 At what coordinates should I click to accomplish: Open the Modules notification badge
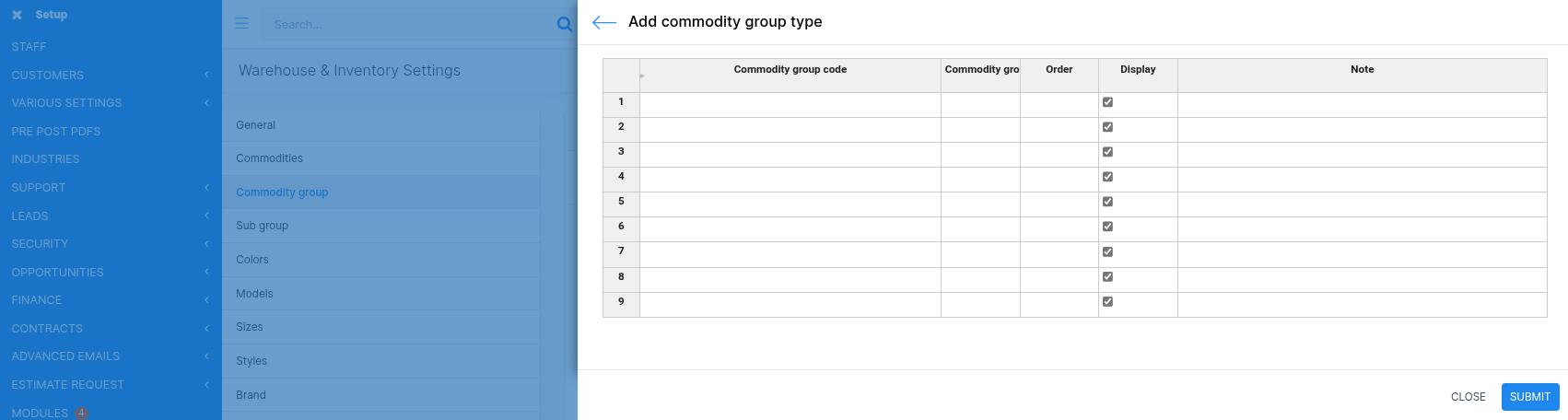point(81,413)
